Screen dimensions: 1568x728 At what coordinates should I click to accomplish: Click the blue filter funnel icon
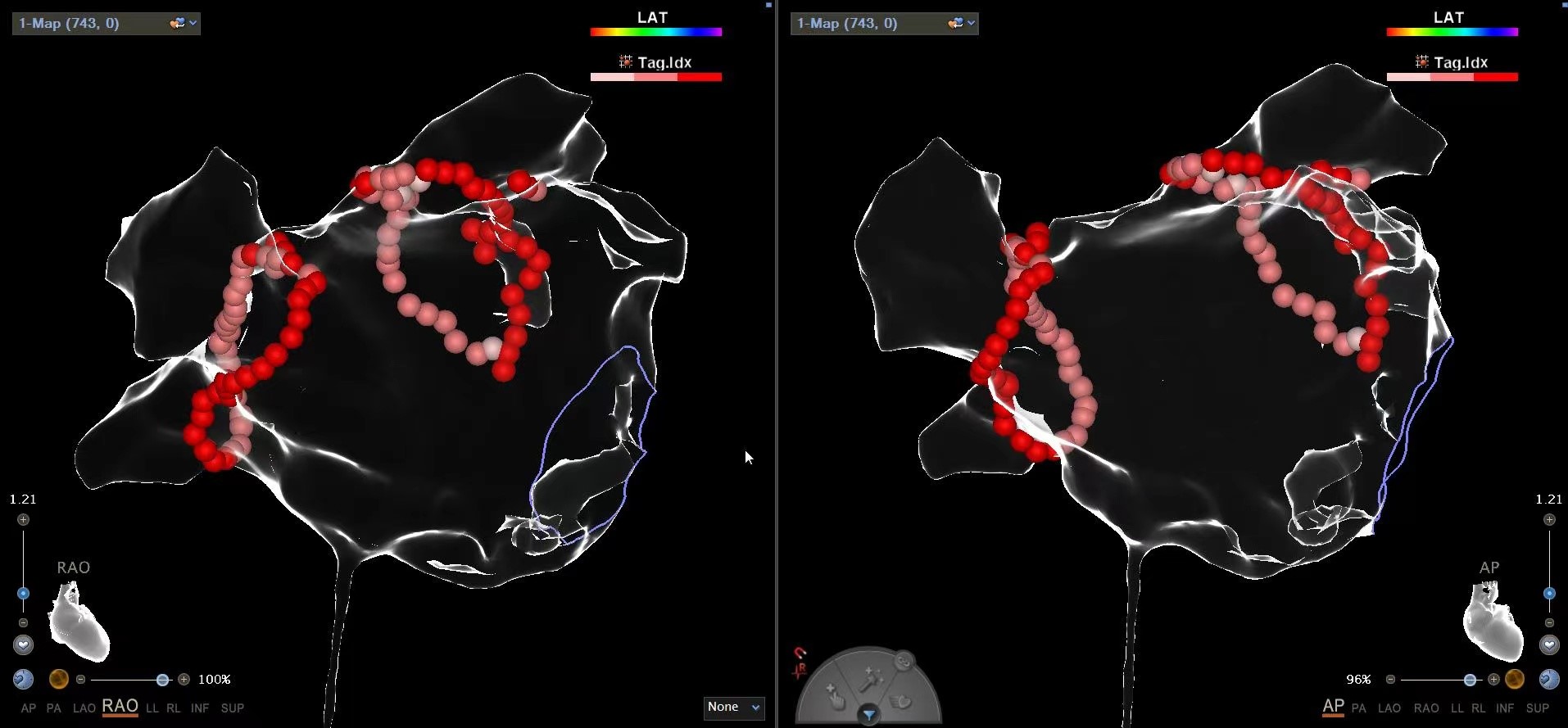pyautogui.click(x=868, y=716)
